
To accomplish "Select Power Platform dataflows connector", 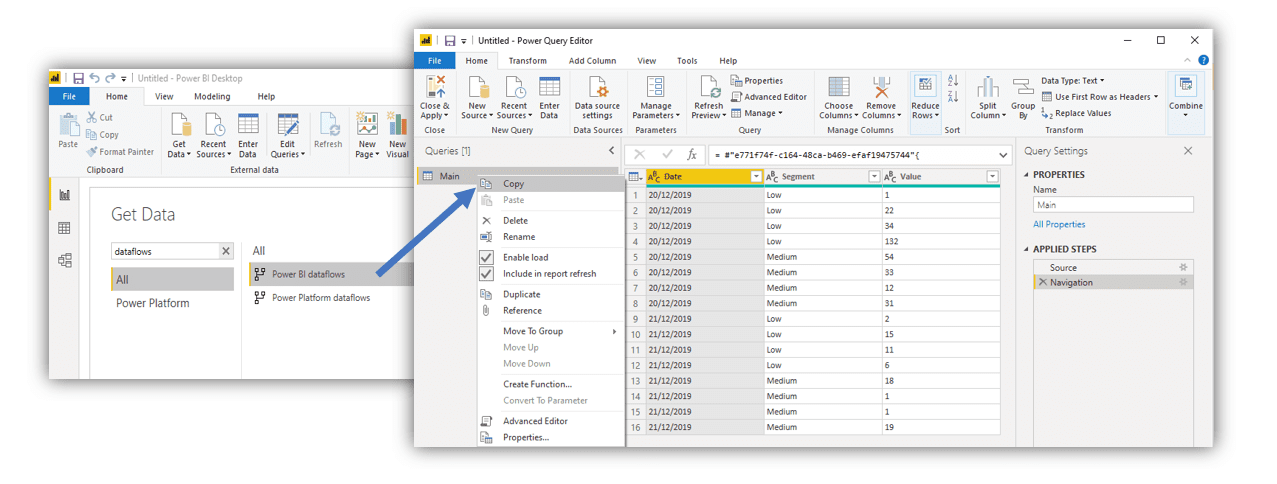I will 320,298.
